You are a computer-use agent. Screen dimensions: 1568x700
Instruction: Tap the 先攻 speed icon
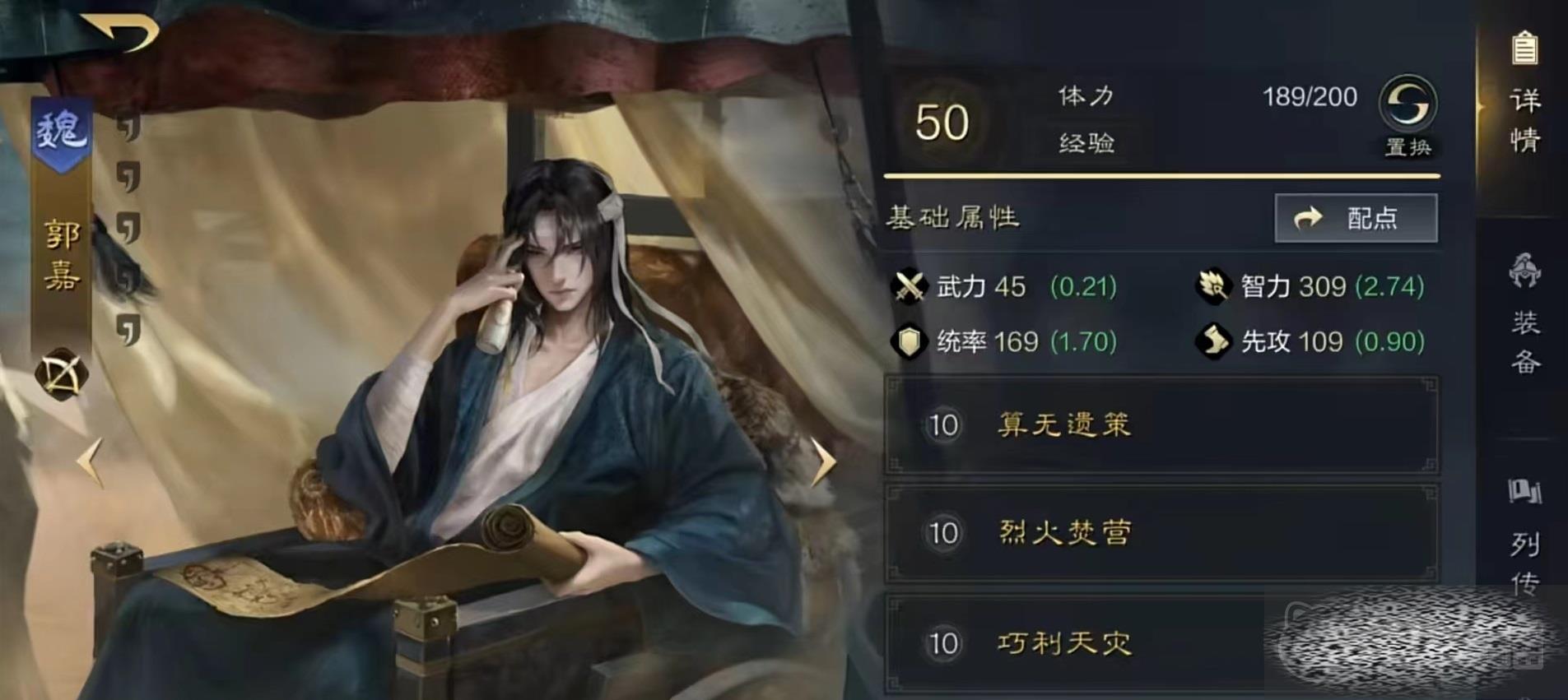[x=1212, y=341]
